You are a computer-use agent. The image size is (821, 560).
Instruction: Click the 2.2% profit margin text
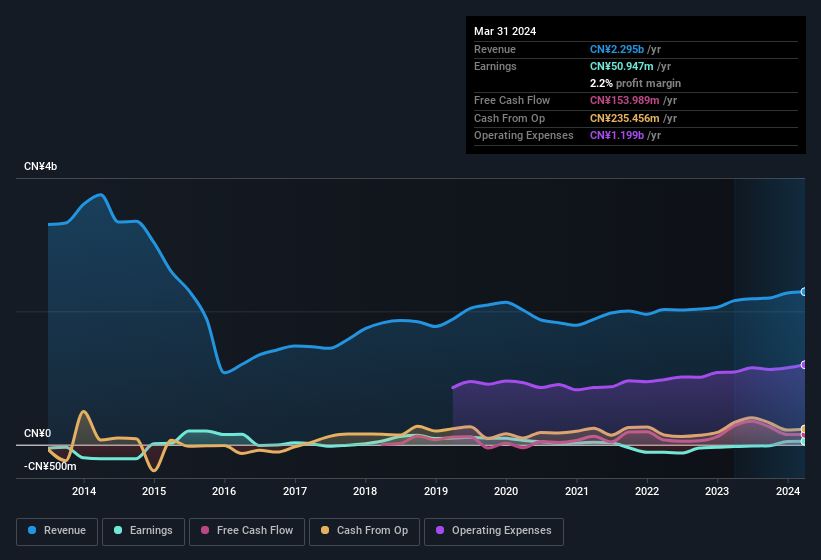pos(635,84)
